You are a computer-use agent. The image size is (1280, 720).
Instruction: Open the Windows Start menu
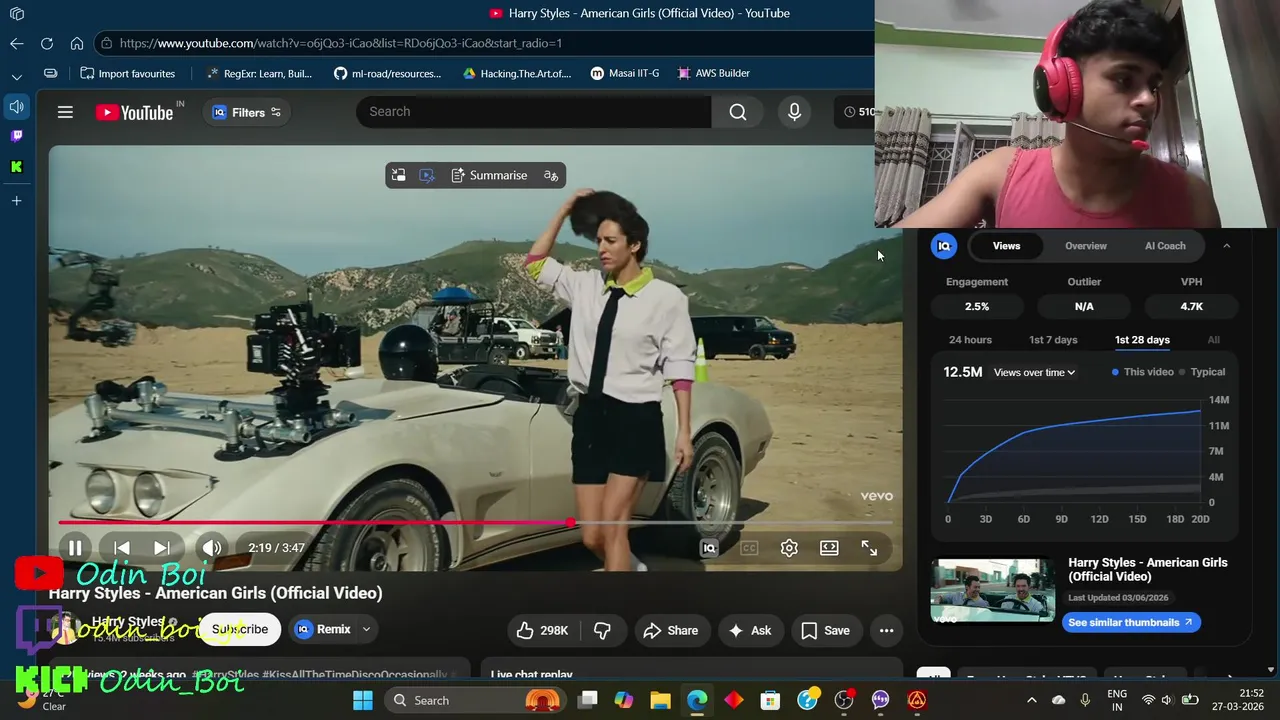[363, 700]
